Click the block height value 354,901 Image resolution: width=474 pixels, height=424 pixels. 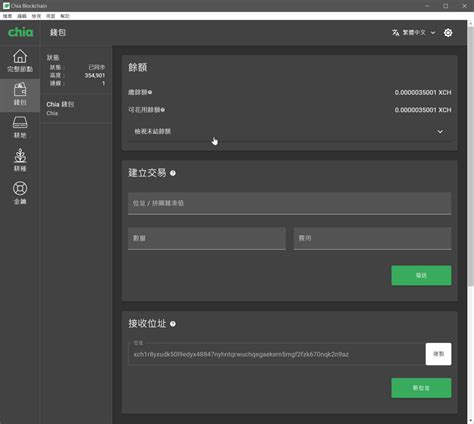[x=95, y=75]
